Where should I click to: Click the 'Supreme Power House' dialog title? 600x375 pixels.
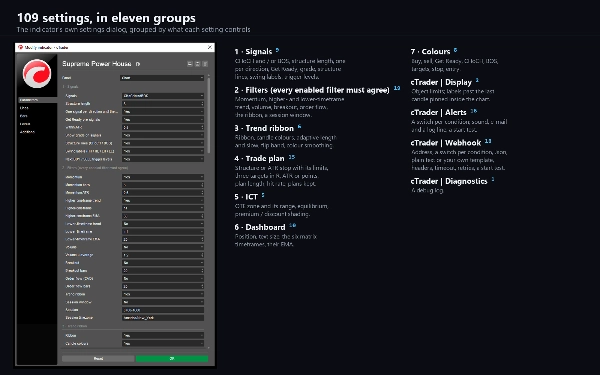(97, 64)
